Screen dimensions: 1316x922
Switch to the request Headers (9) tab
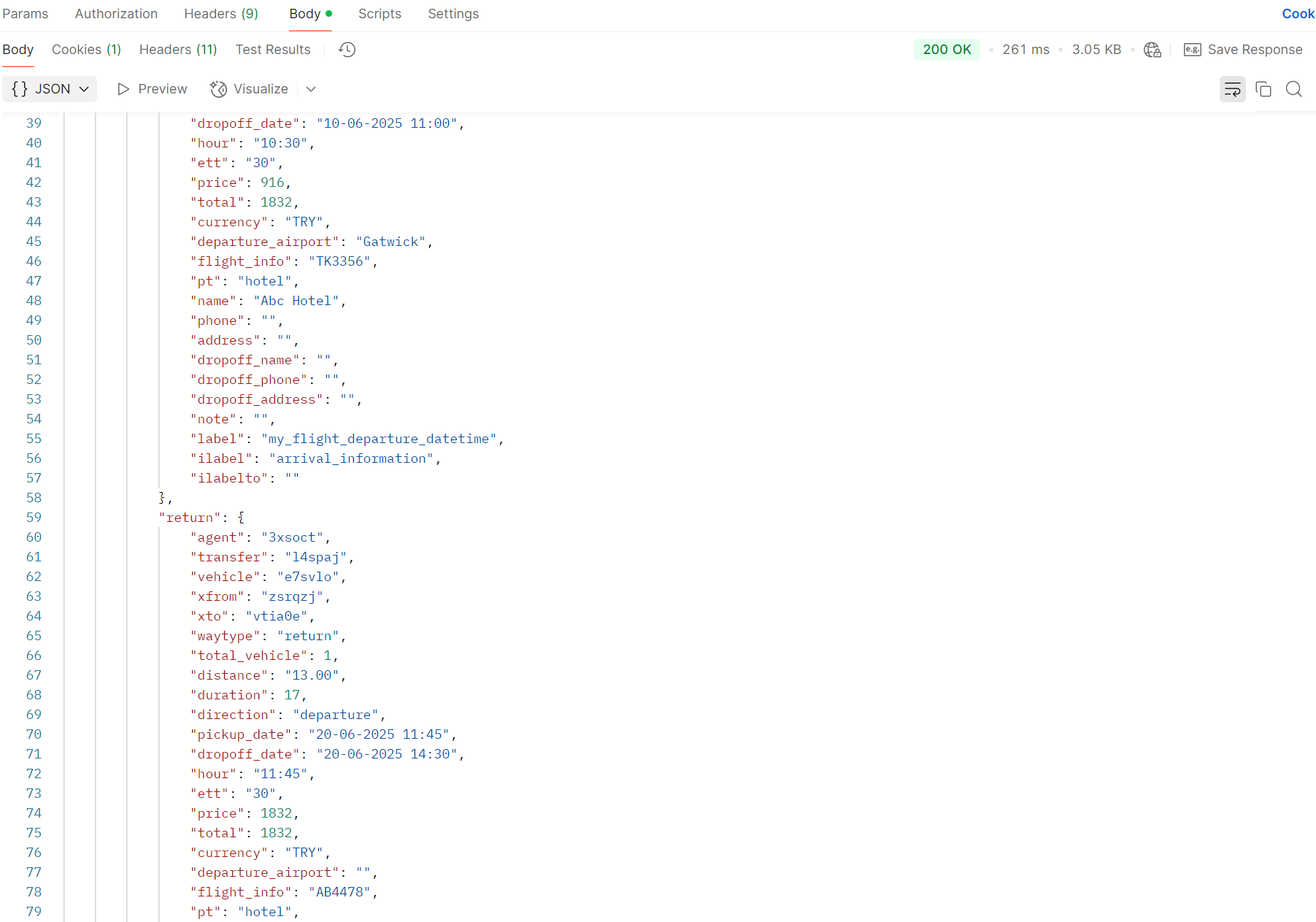pos(220,14)
